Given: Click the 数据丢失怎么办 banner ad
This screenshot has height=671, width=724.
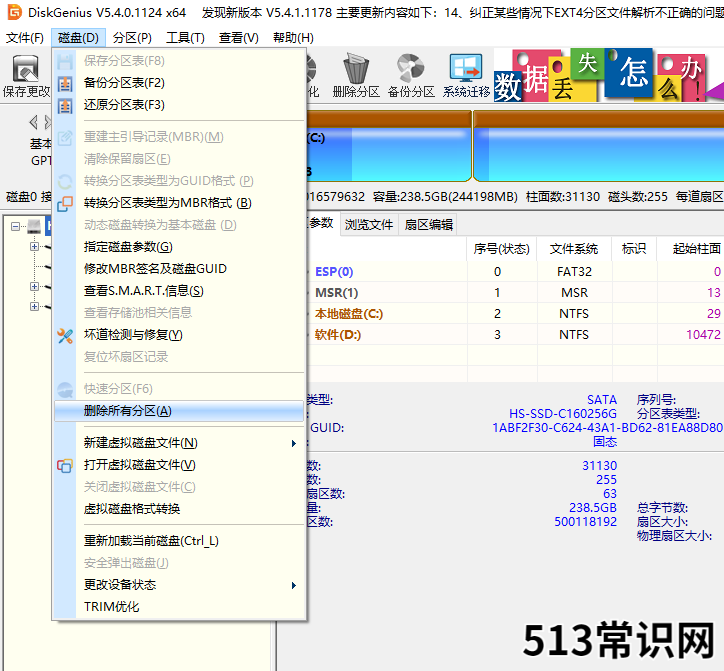Looking at the screenshot, I should point(609,75).
